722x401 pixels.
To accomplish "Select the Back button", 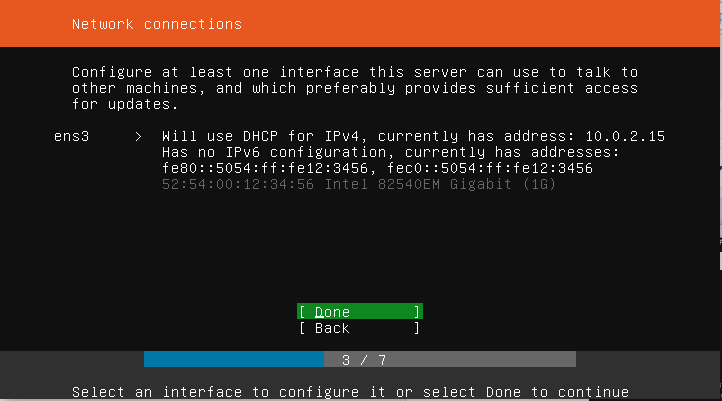I will click(359, 328).
